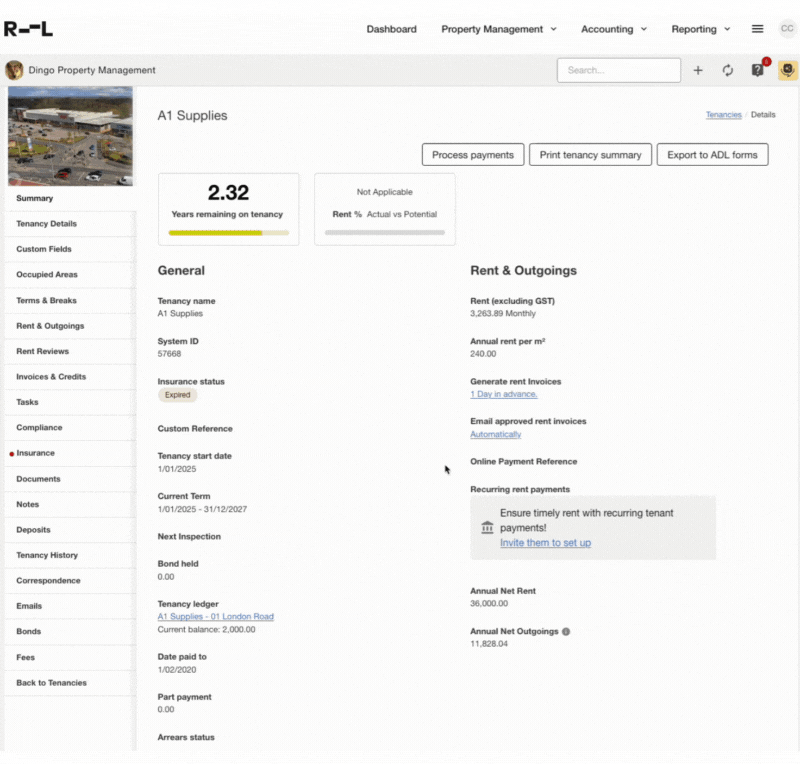Open help icon with notification badge
This screenshot has height=764, width=800.
758,70
